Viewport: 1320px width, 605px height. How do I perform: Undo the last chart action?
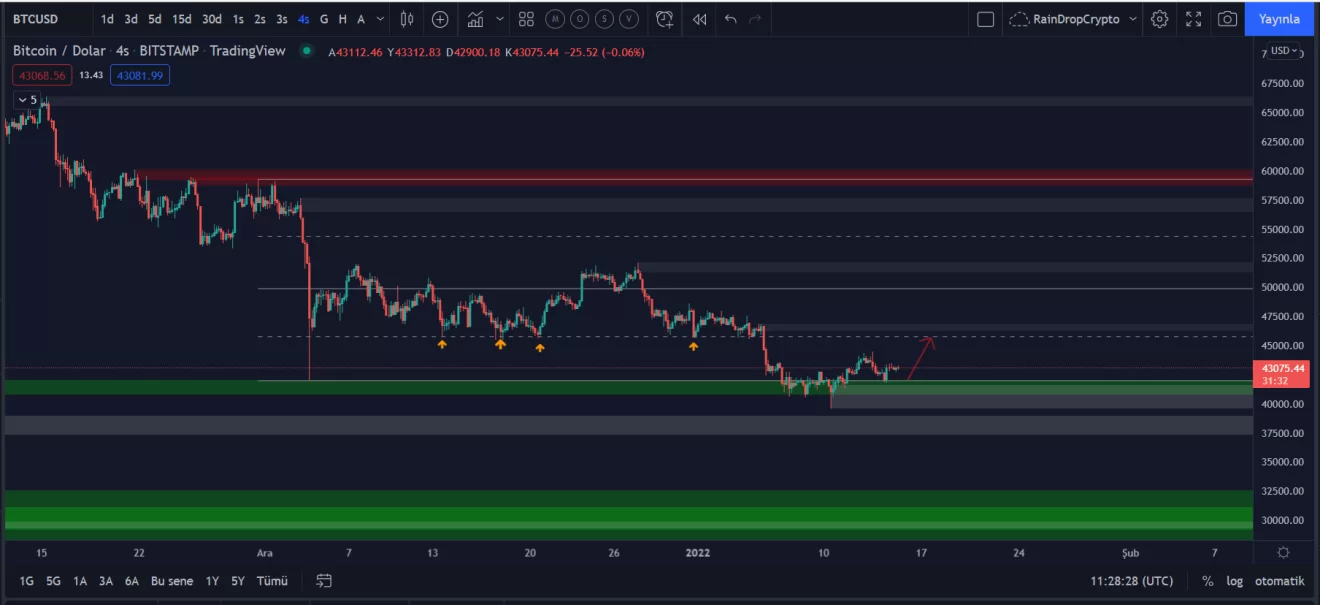click(731, 19)
